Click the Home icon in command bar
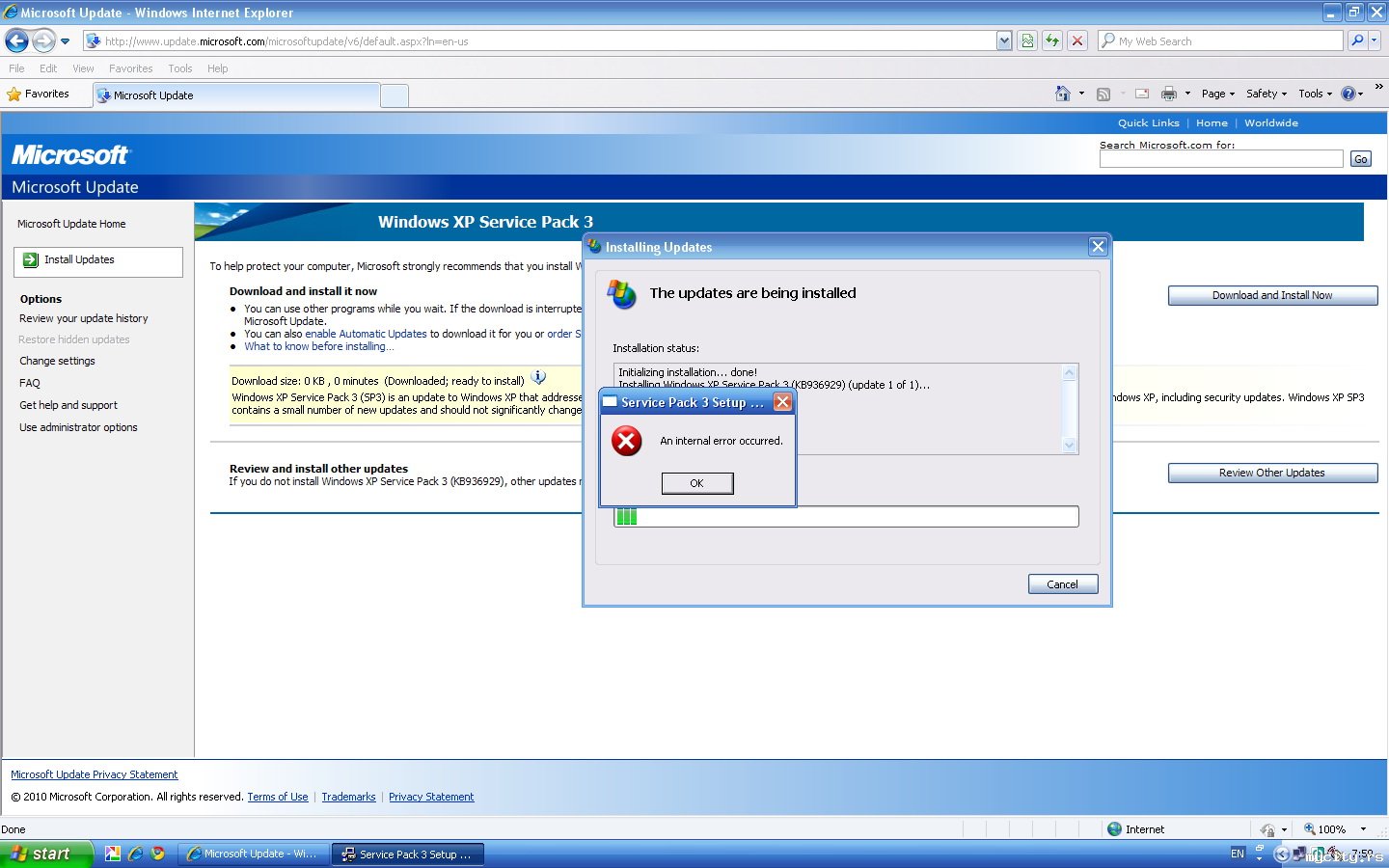This screenshot has height=868, width=1389. point(1062,94)
